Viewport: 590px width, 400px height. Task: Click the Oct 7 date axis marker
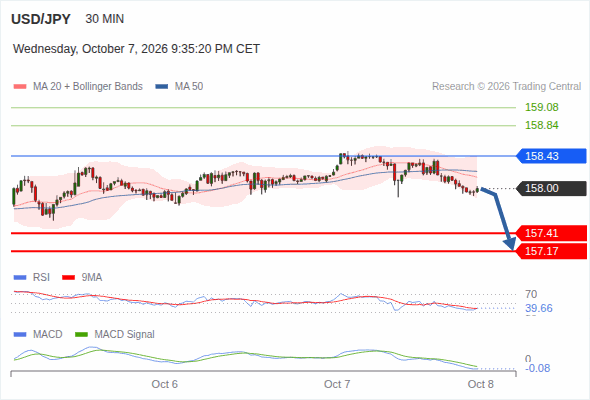click(x=337, y=385)
